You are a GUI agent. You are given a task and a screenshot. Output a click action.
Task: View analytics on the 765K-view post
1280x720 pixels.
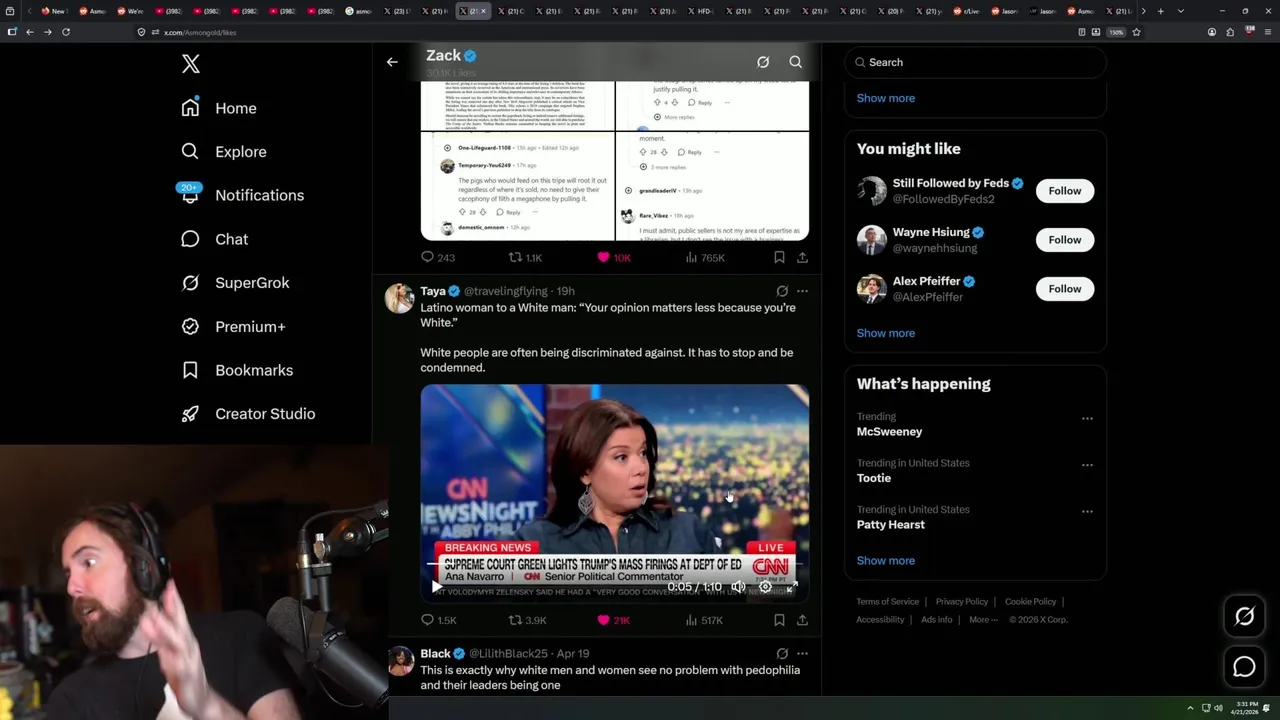(x=705, y=258)
